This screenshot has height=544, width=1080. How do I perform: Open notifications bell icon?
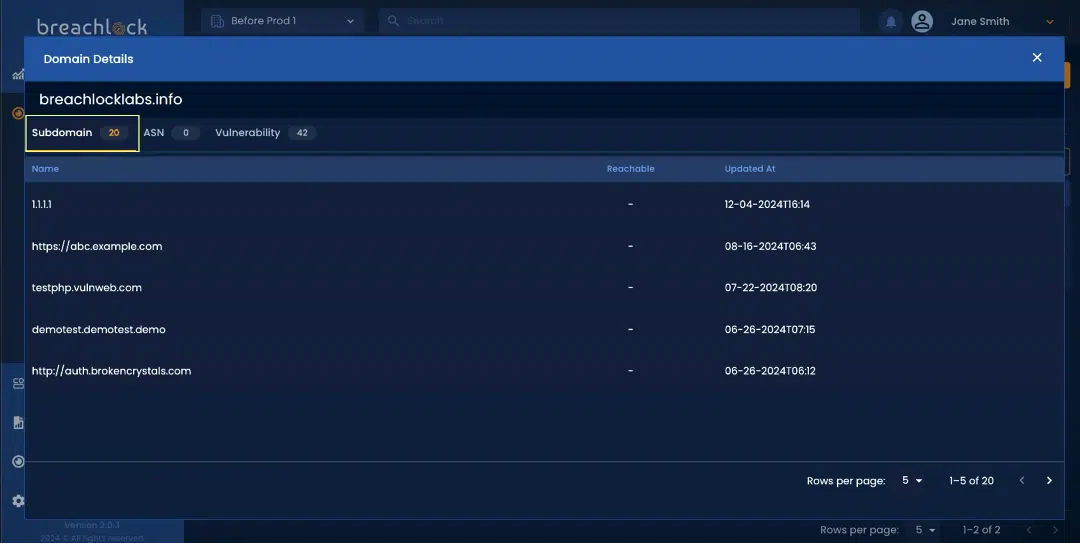pos(890,21)
